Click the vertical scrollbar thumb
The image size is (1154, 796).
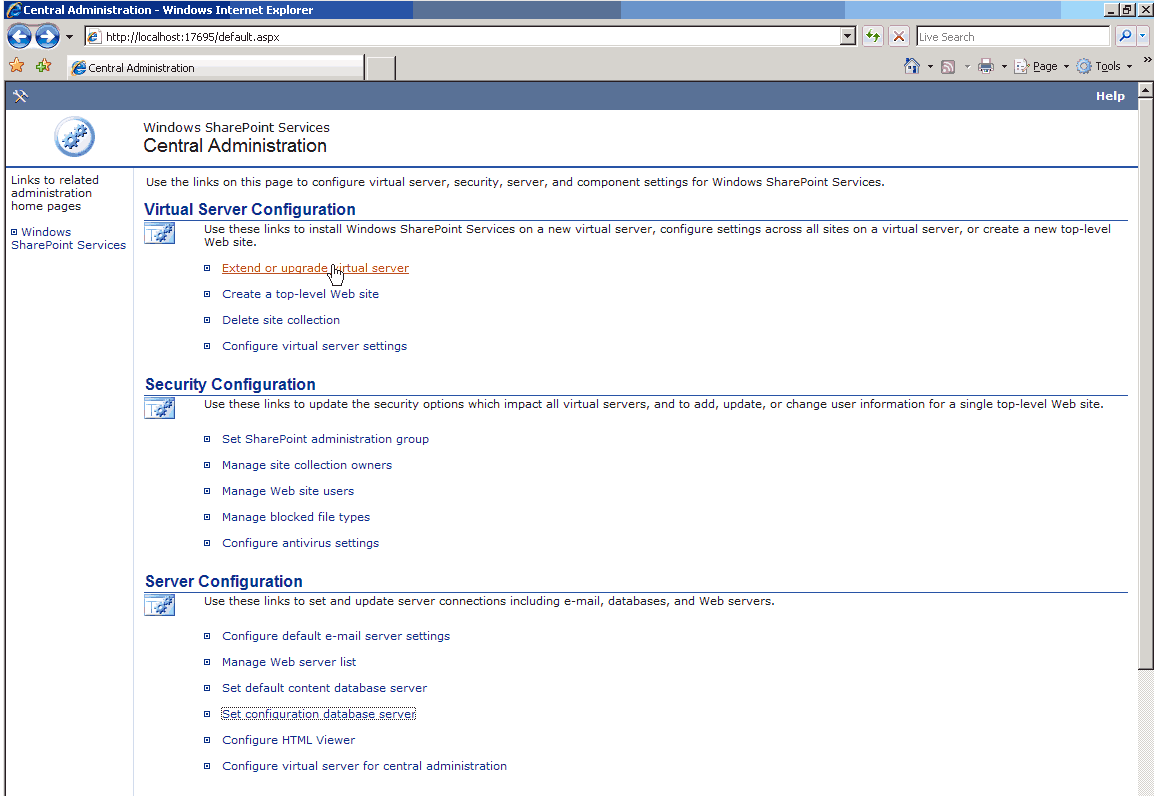1145,383
